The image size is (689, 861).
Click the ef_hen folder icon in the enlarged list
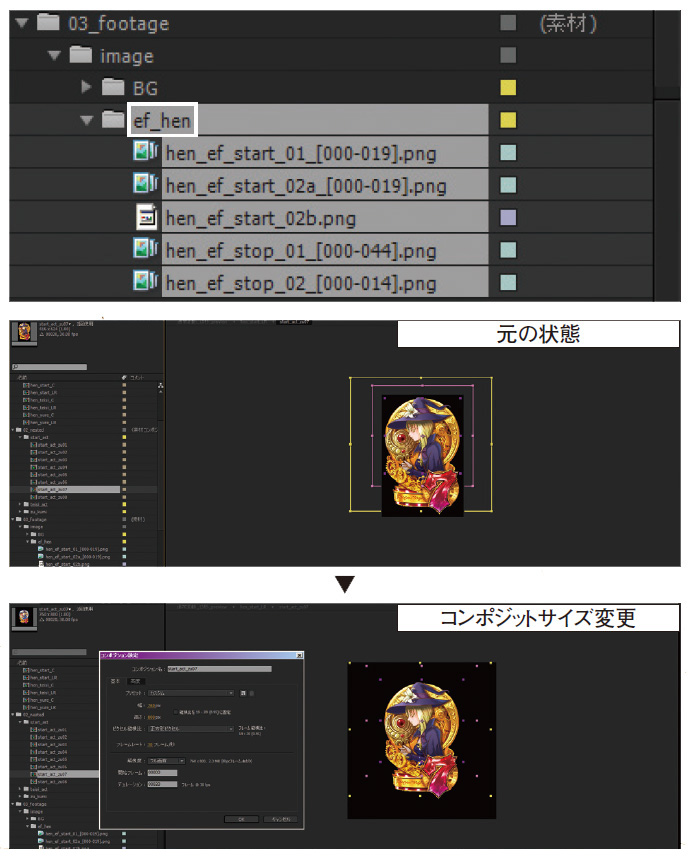[x=113, y=119]
